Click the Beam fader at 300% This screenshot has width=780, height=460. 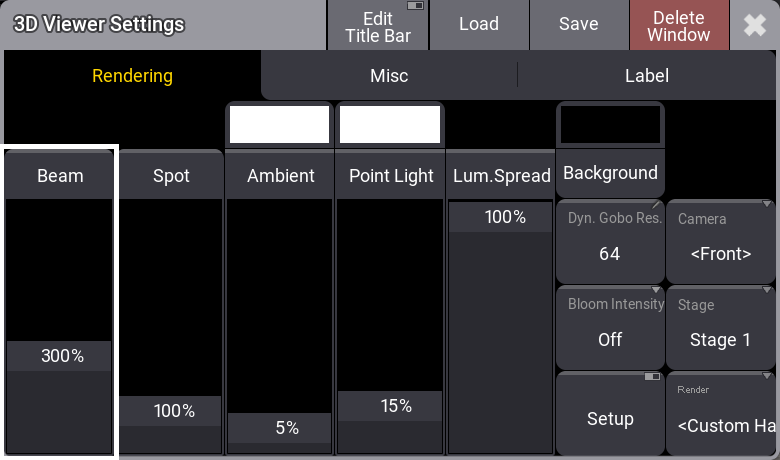click(x=61, y=356)
